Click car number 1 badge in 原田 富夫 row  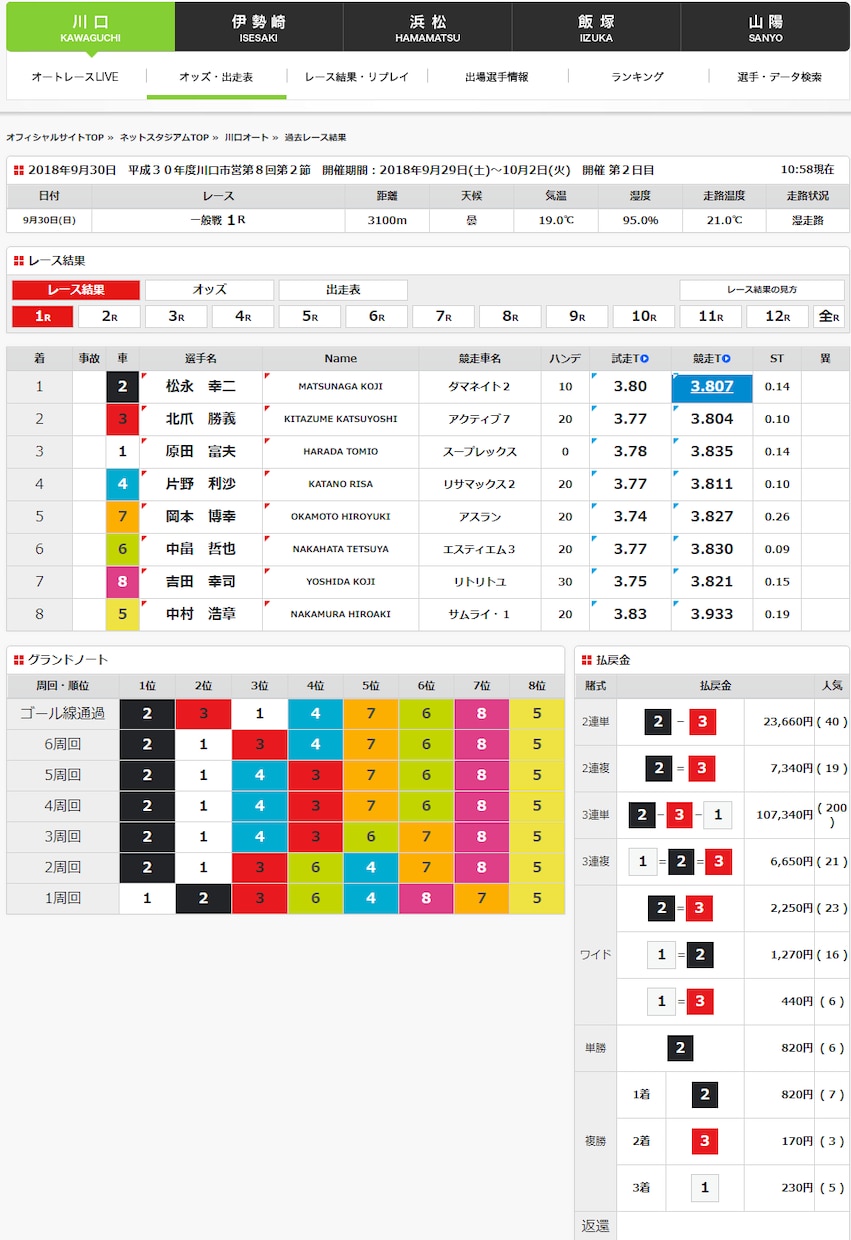coord(122,451)
